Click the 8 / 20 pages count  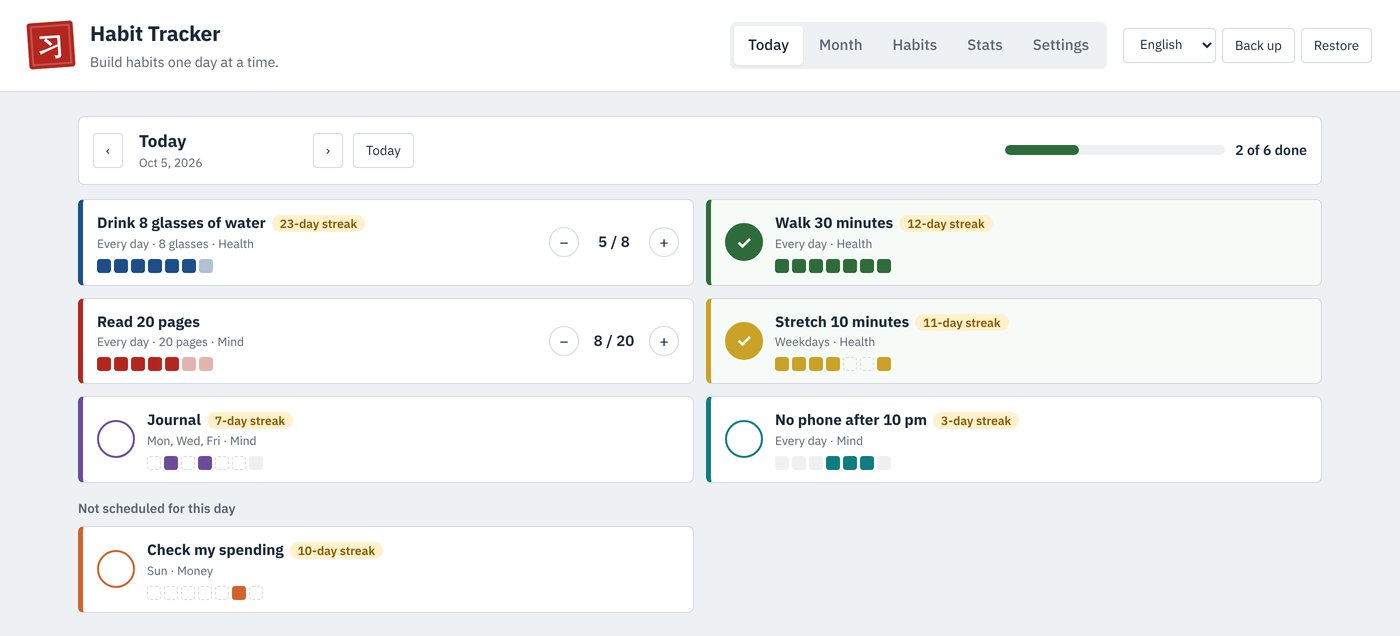(614, 341)
